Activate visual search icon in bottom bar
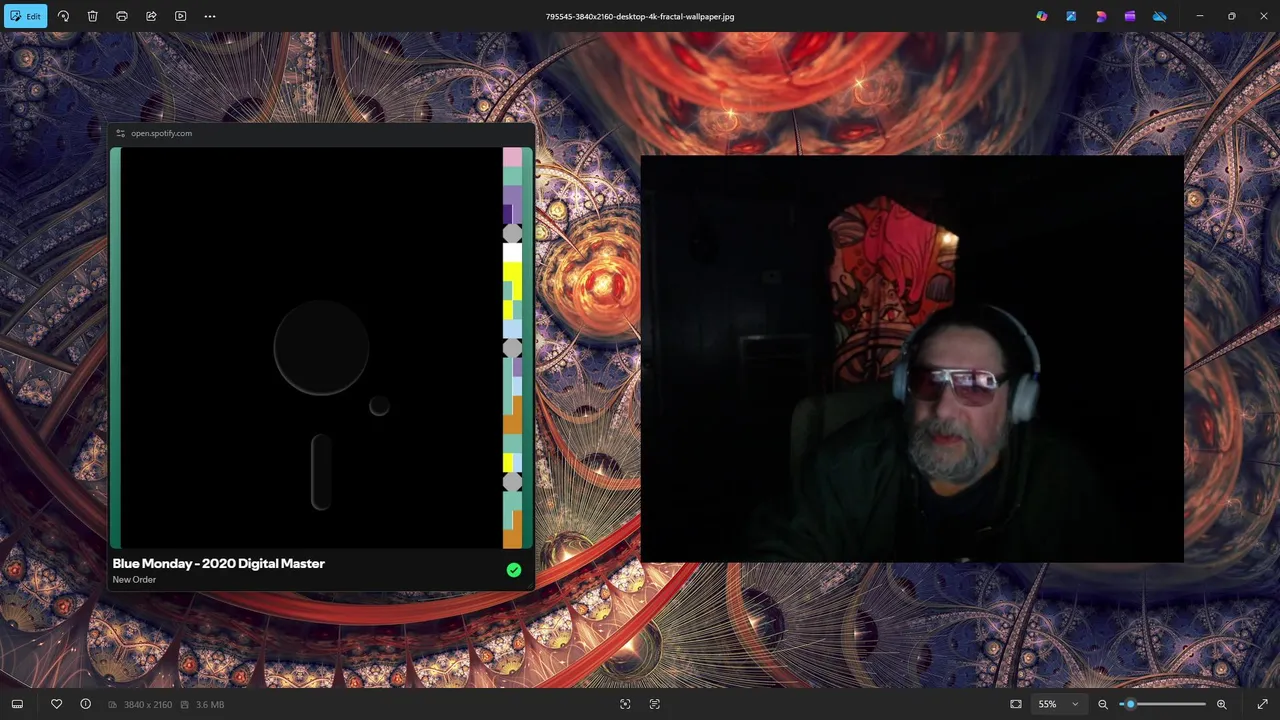 point(625,704)
